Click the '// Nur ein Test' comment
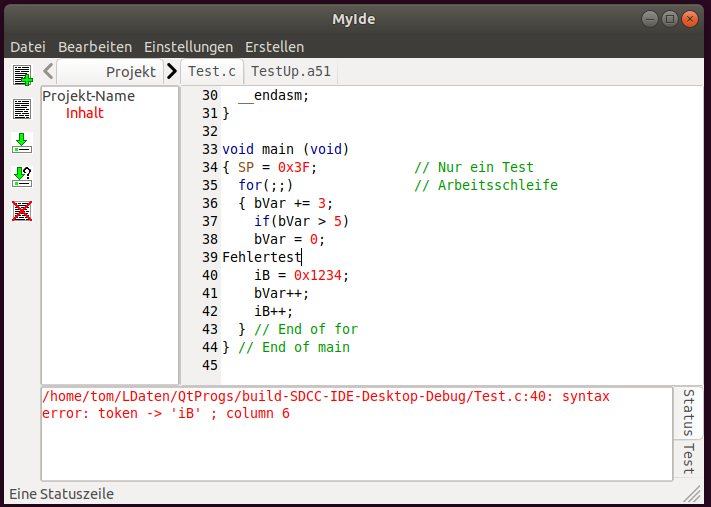The height and width of the screenshot is (507, 711). tap(474, 167)
